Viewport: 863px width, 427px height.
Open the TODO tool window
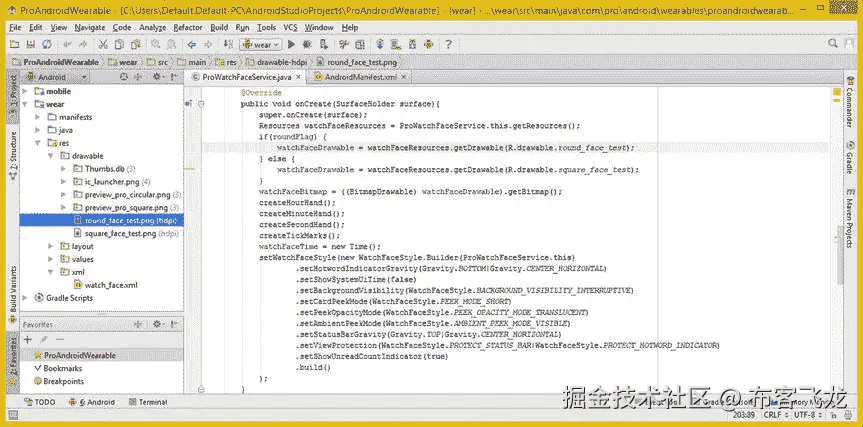point(40,402)
